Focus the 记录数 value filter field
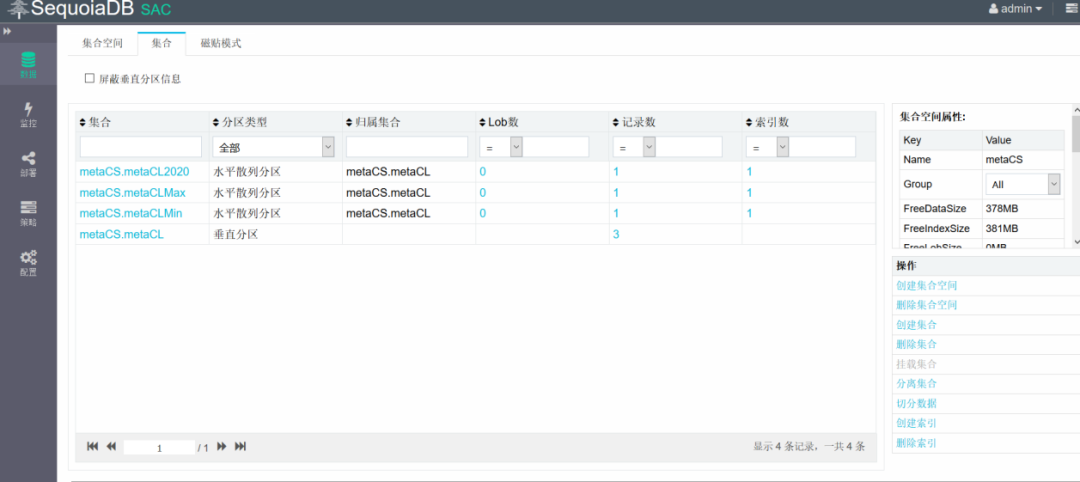The width and height of the screenshot is (1080, 482). click(x=689, y=147)
